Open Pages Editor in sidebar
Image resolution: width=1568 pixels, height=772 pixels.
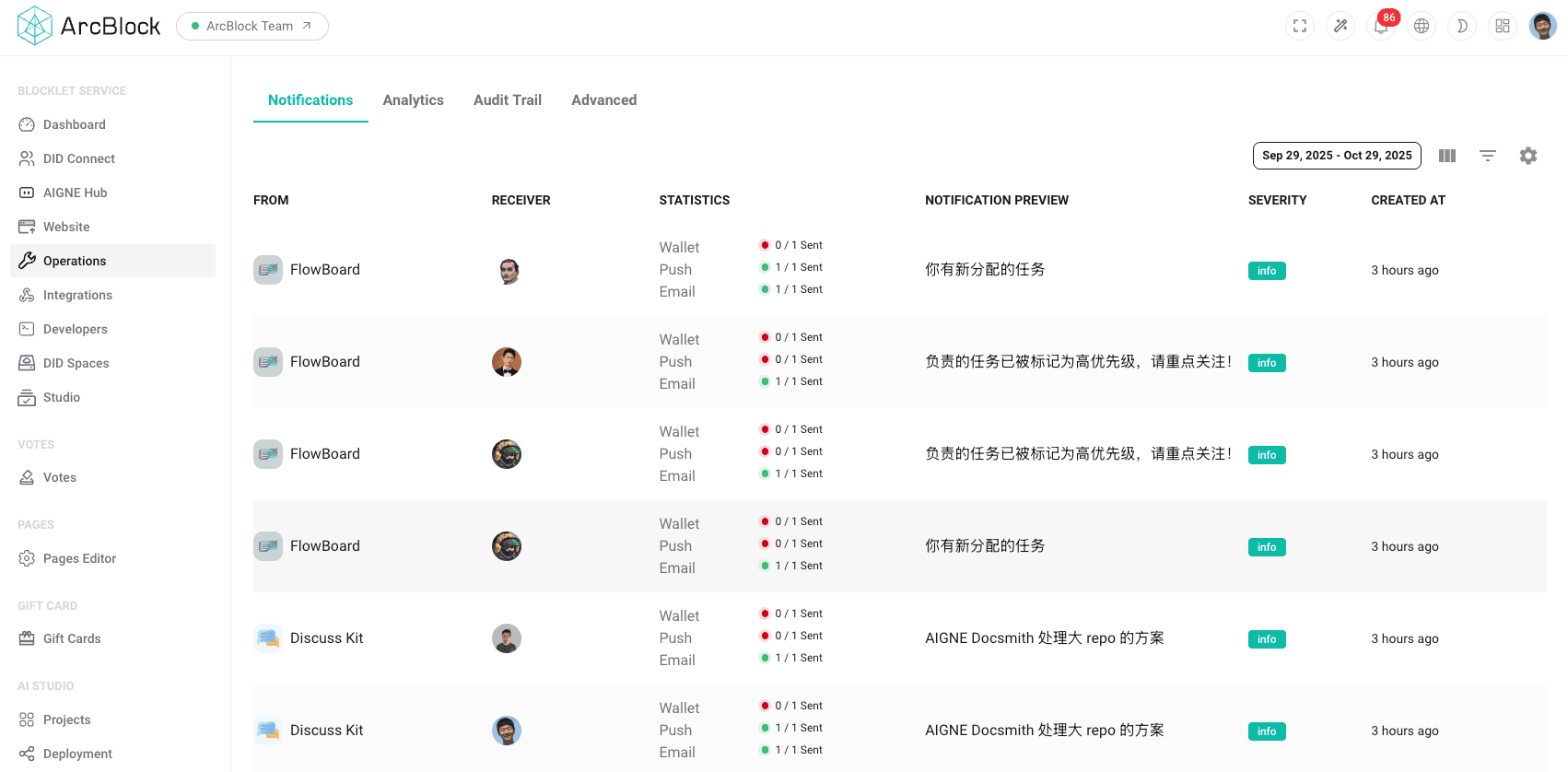112,558
